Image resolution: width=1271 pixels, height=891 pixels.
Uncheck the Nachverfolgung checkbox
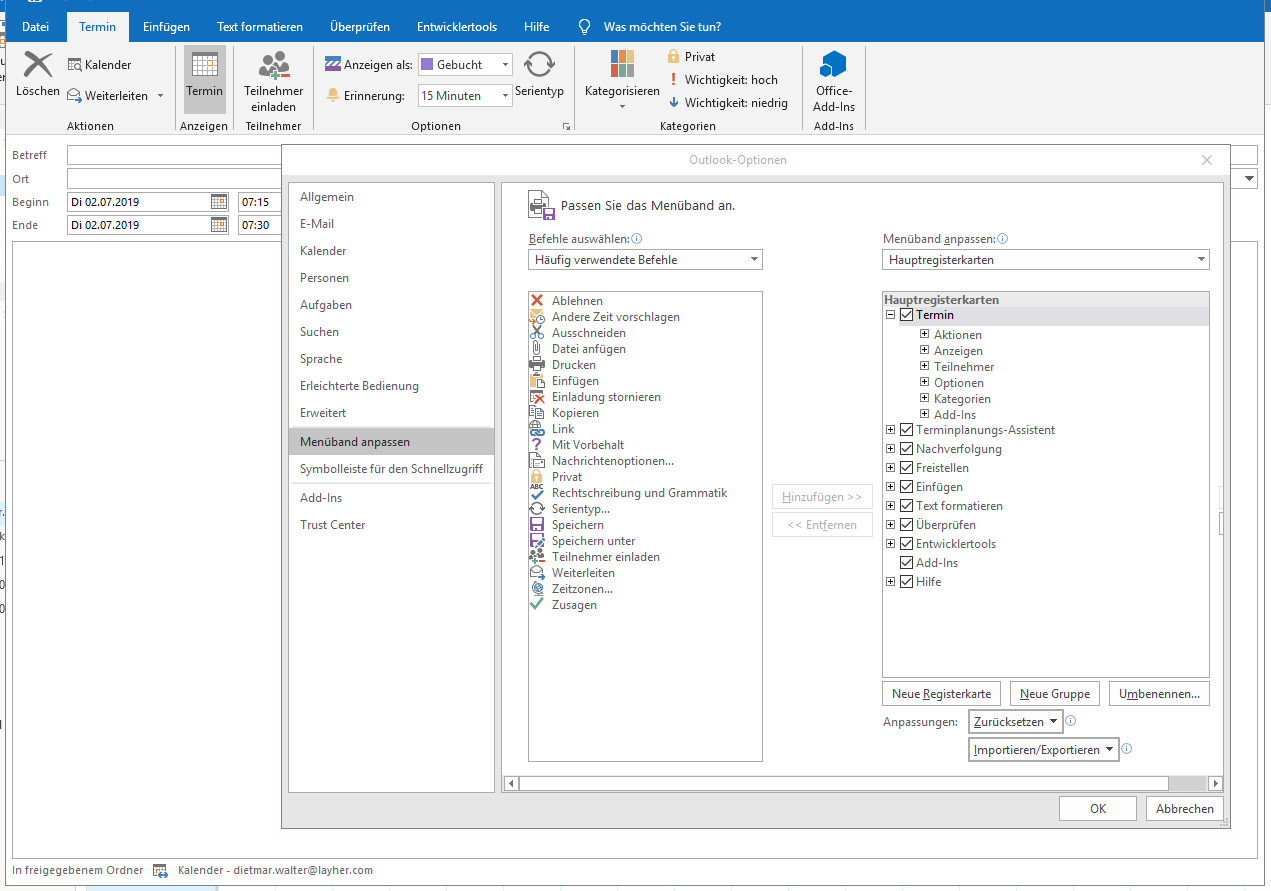click(907, 449)
